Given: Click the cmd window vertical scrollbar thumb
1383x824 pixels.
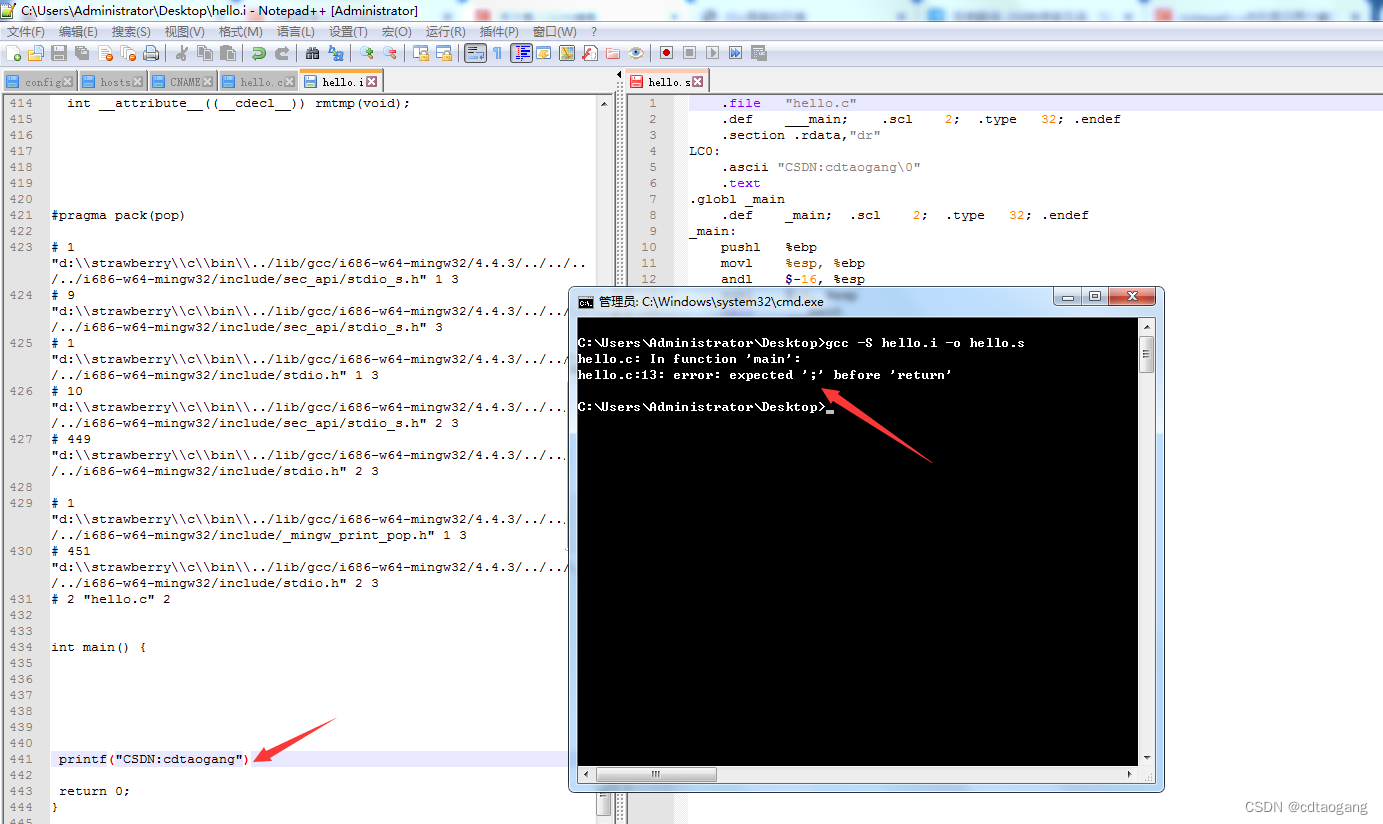Looking at the screenshot, I should [x=1147, y=354].
